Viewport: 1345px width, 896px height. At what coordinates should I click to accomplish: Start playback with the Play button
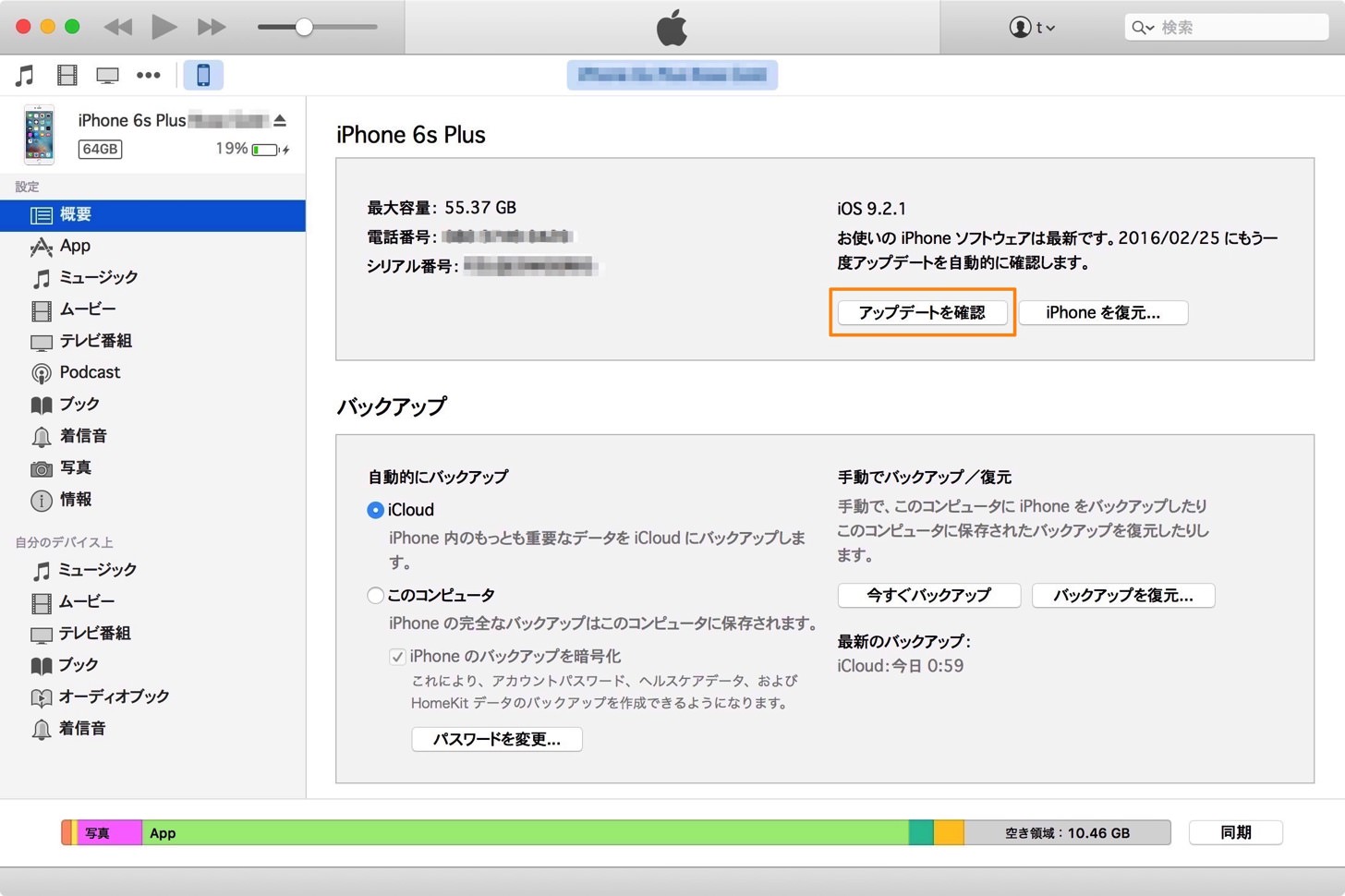click(164, 27)
